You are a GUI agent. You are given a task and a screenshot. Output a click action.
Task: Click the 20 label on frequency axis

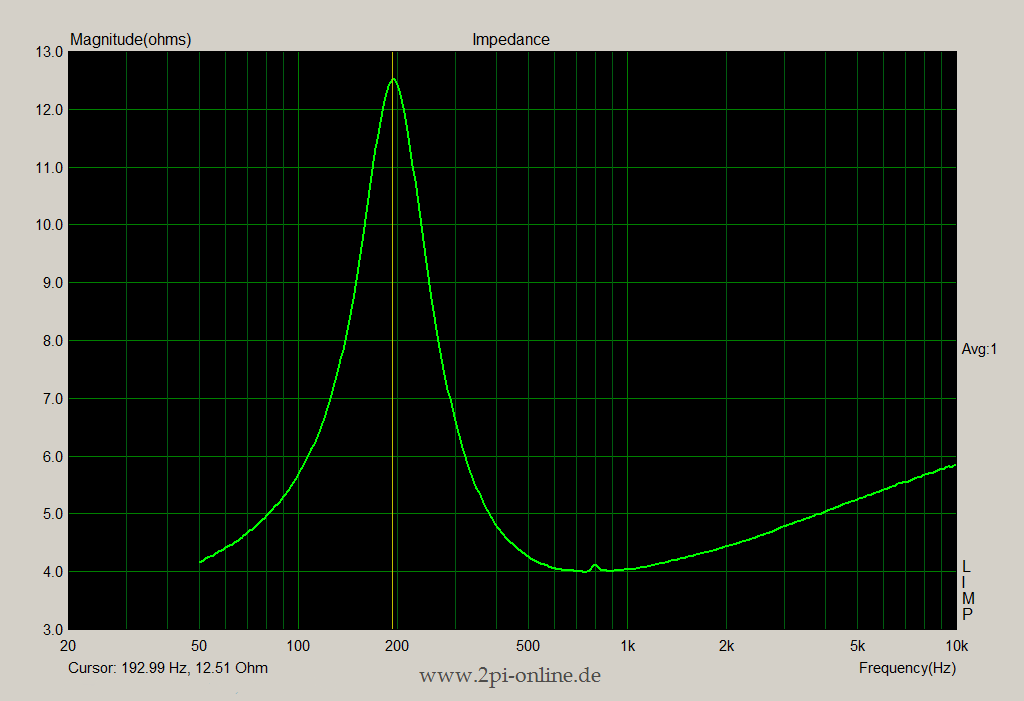tap(68, 646)
